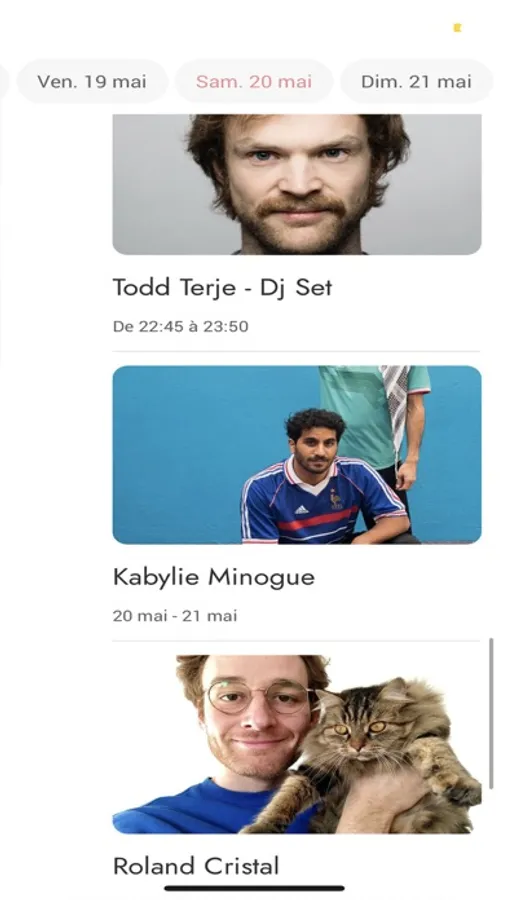The height and width of the screenshot is (900, 507).
Task: Switch to the Dim. 21 mai tab
Action: click(416, 82)
